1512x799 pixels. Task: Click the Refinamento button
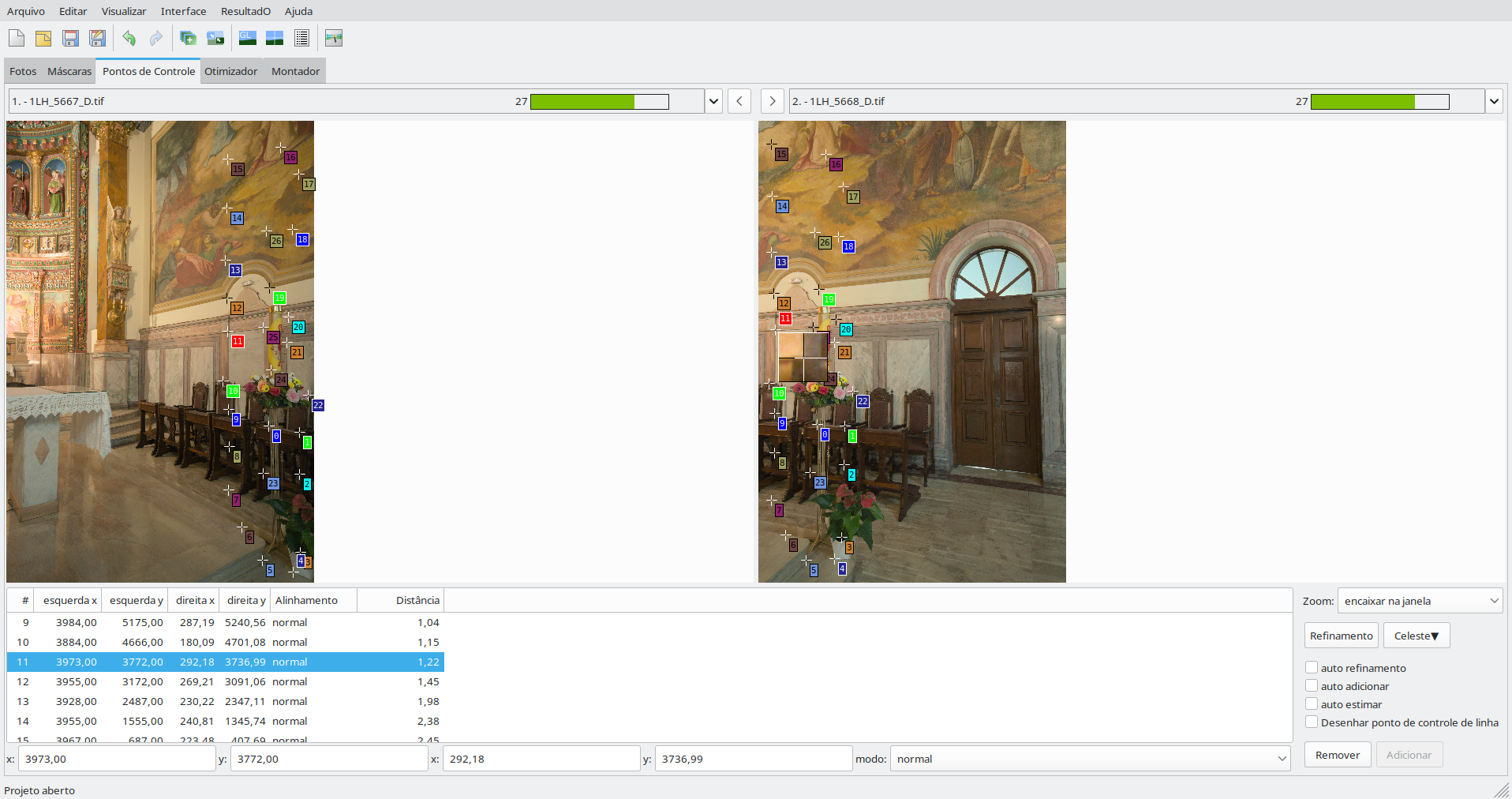click(x=1342, y=636)
